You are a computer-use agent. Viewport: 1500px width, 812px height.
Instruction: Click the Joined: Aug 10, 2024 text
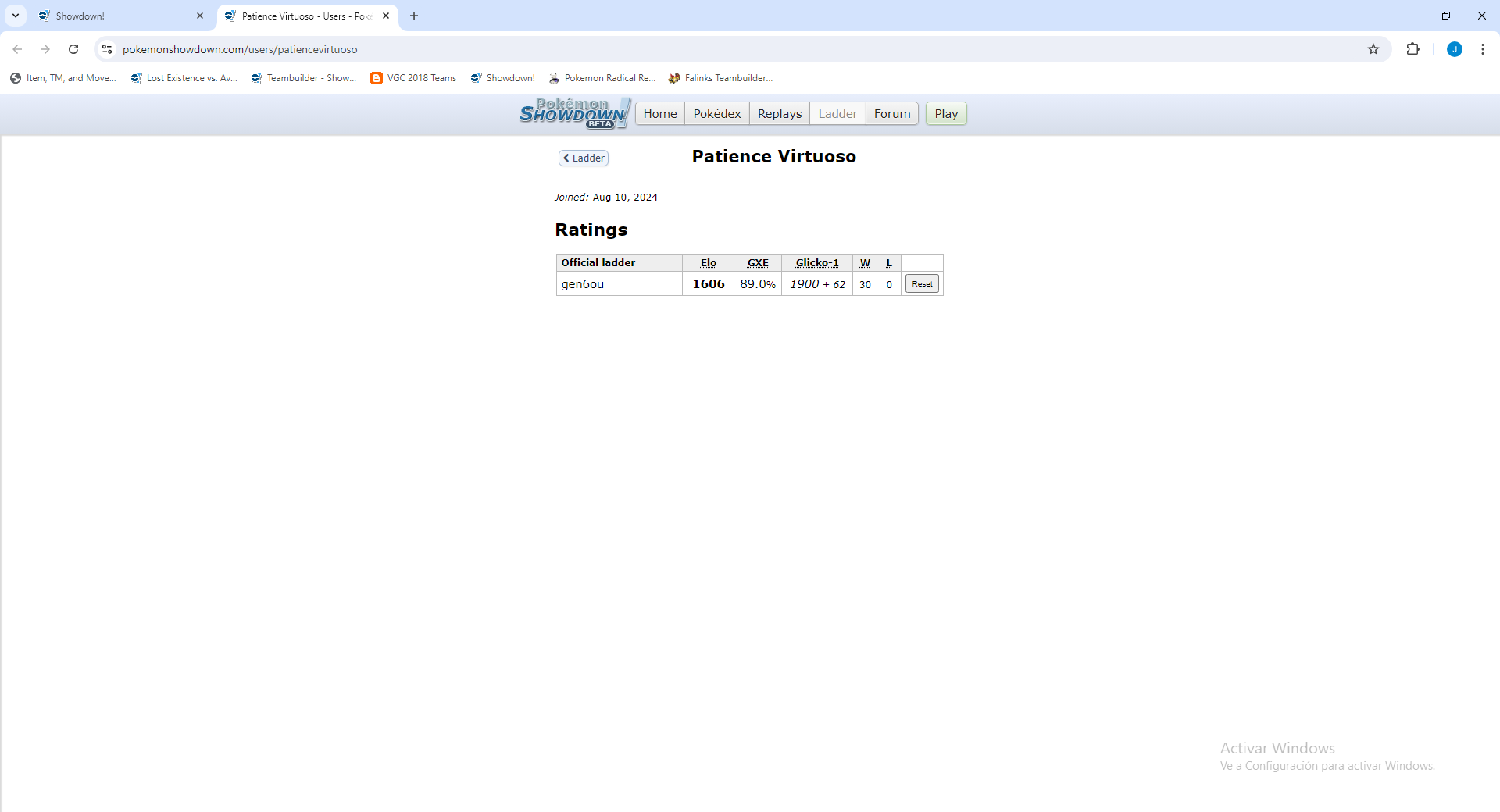606,198
